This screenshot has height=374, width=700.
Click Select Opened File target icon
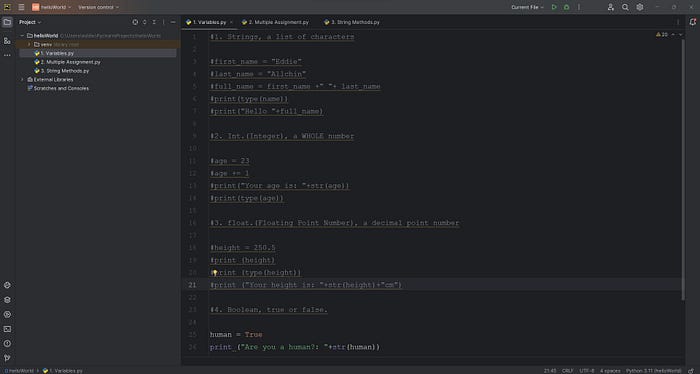point(135,22)
